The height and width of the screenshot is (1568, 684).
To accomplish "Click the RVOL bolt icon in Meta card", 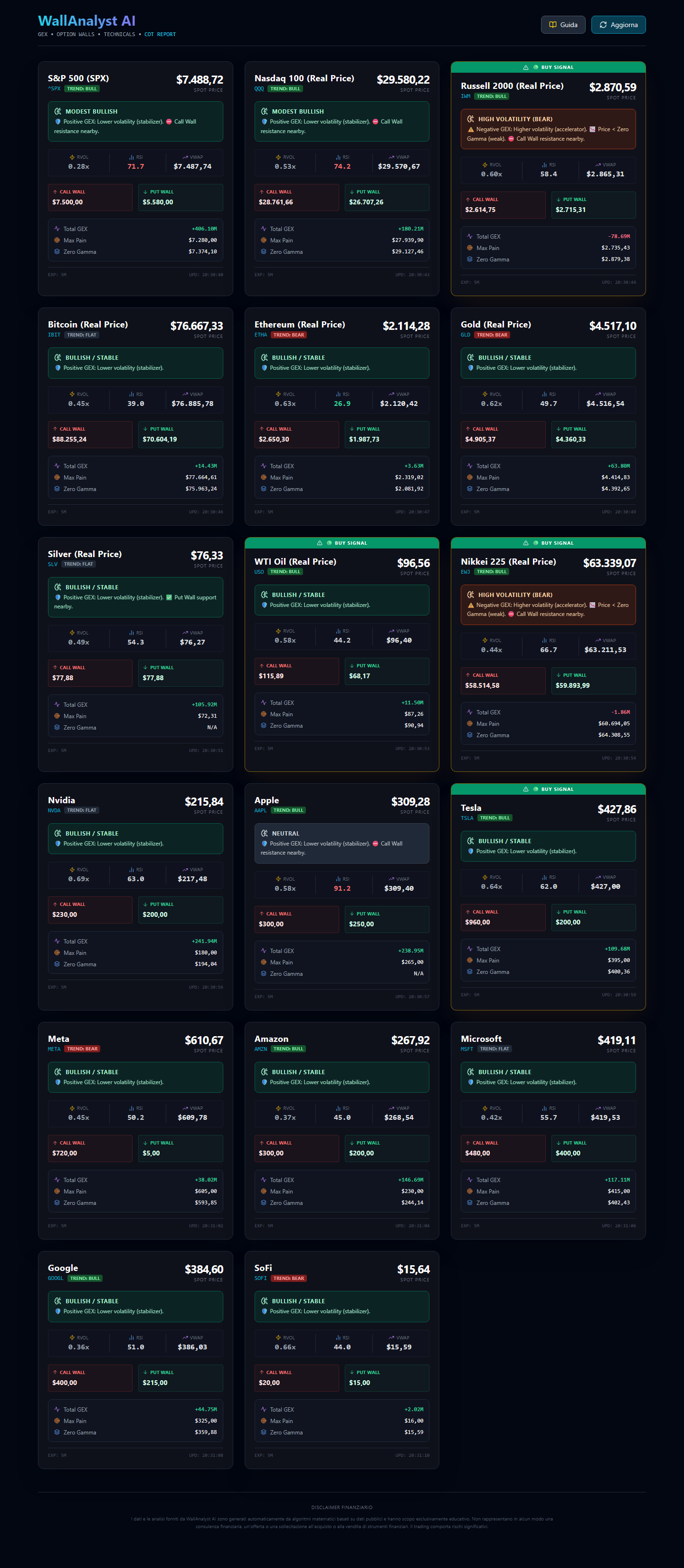I will [72, 1108].
